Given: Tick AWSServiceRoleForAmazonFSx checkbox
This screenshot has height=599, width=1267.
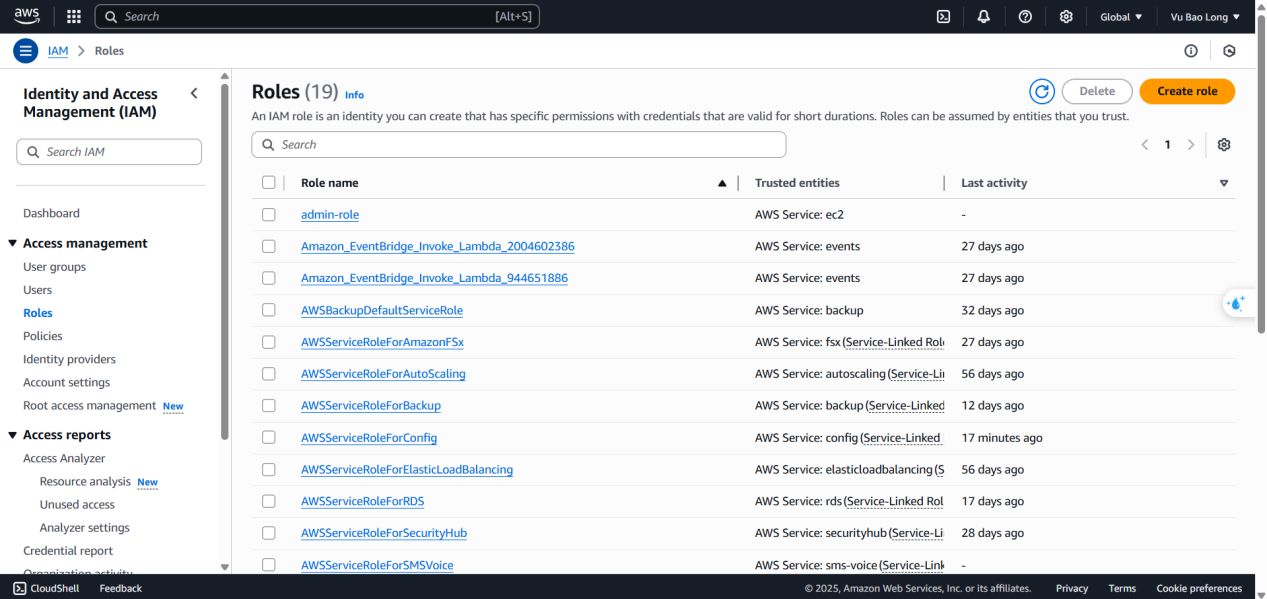Looking at the screenshot, I should pyautogui.click(x=268, y=342).
